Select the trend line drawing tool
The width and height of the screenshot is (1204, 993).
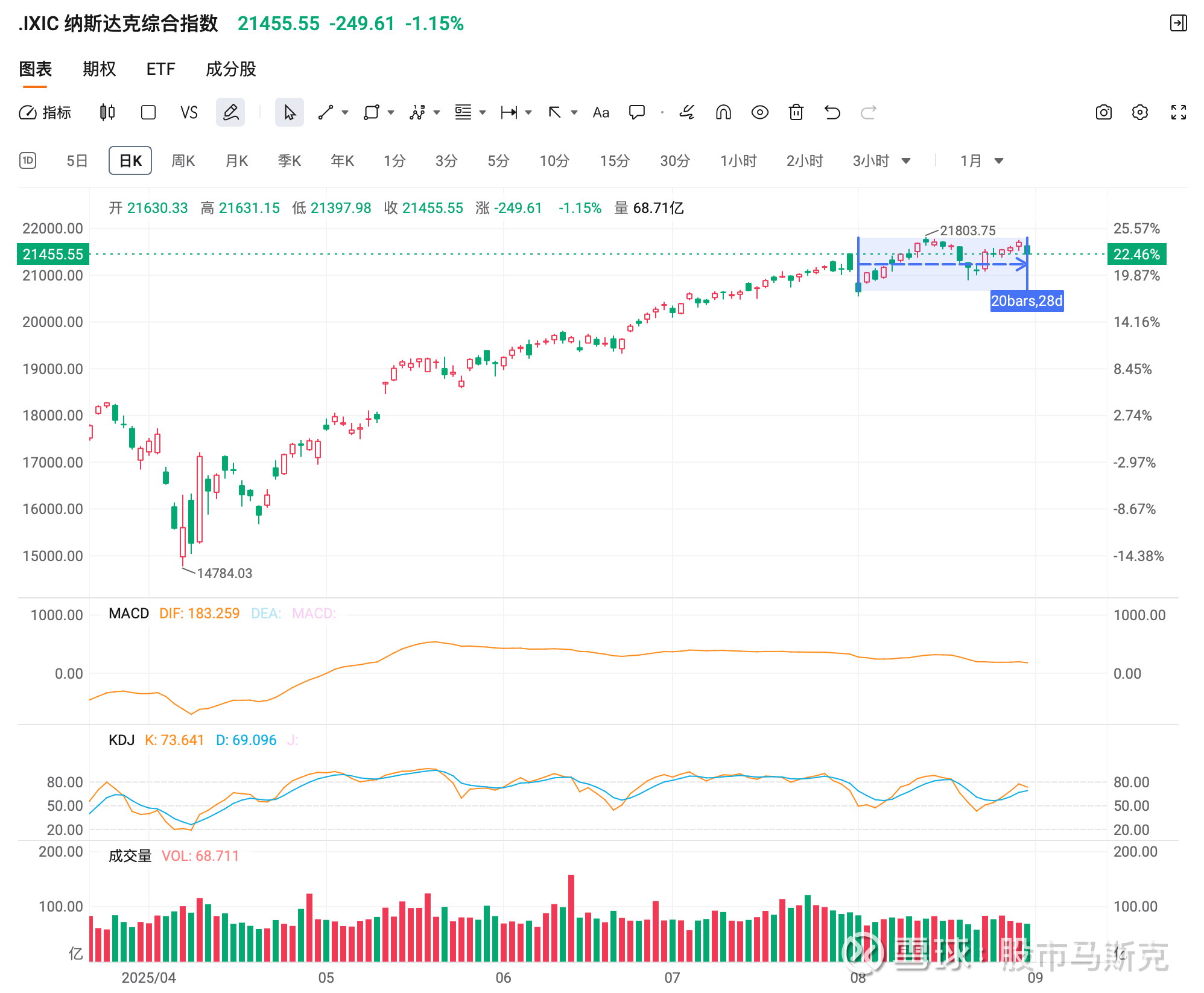(x=326, y=112)
